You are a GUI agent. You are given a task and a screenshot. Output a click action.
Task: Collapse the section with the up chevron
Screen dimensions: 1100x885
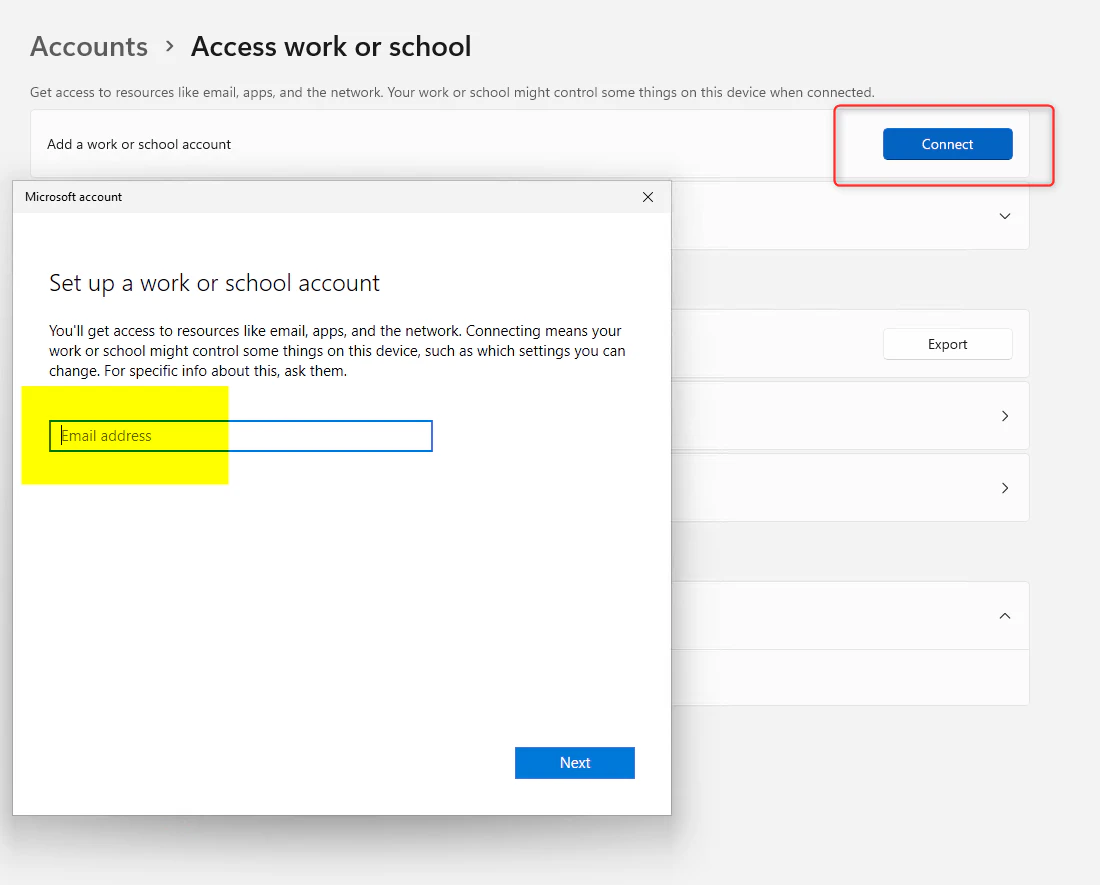1005,616
